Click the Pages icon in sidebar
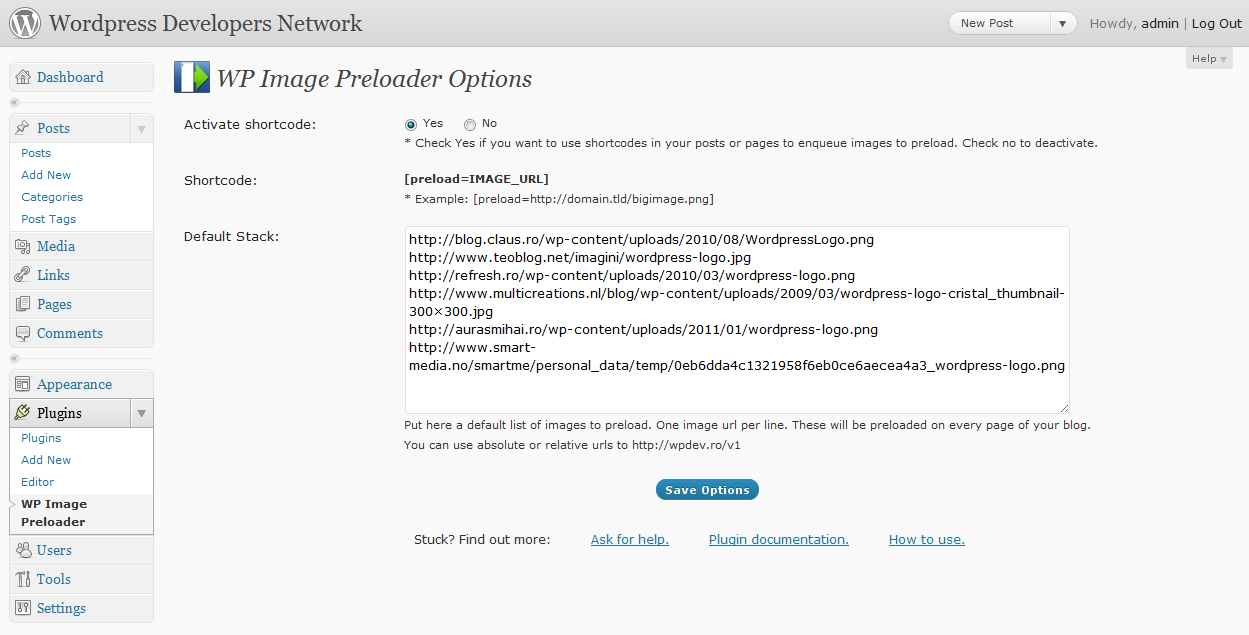Viewport: 1249px width, 635px height. coord(23,304)
